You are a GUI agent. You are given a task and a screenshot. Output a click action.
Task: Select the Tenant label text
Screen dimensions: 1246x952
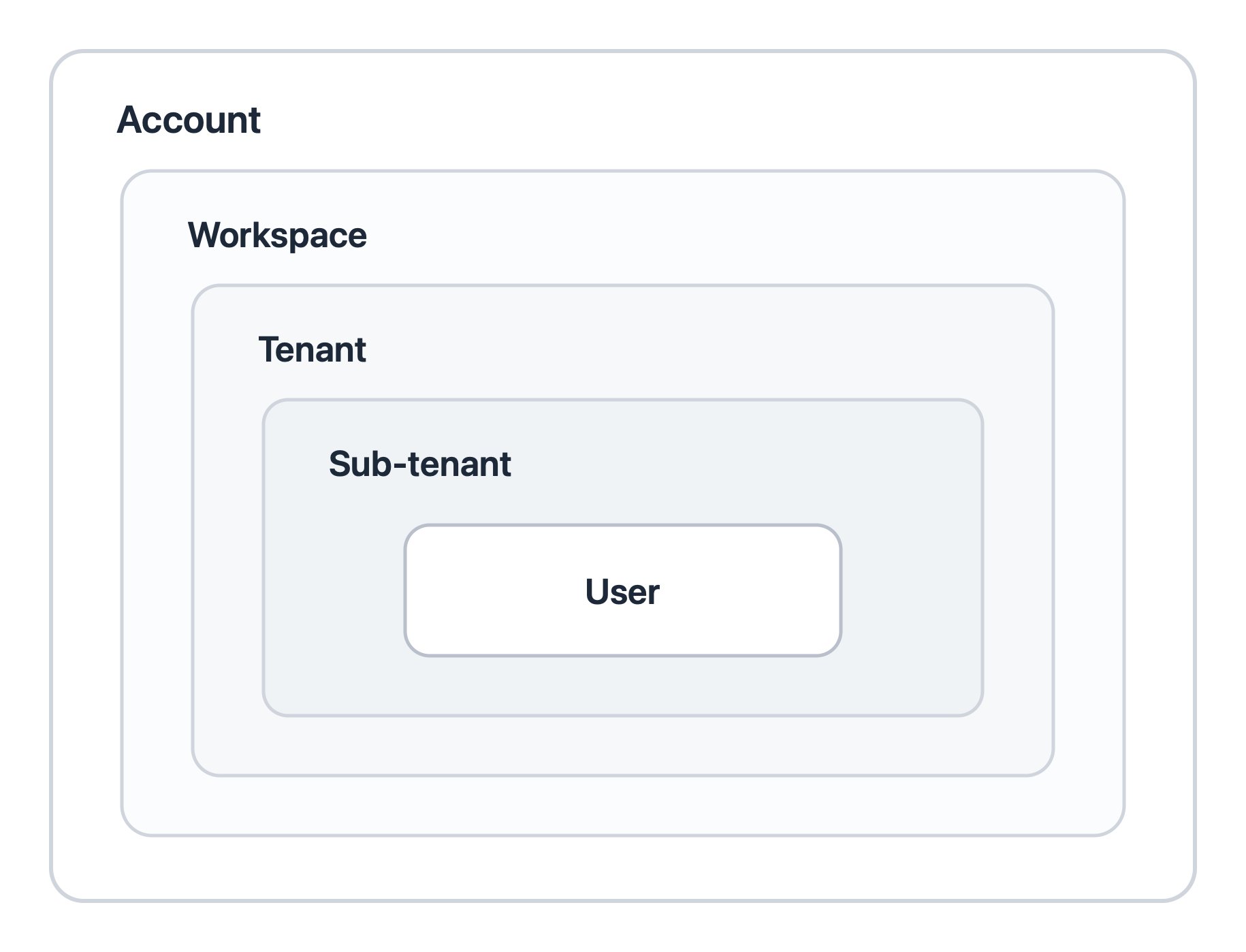[x=313, y=350]
